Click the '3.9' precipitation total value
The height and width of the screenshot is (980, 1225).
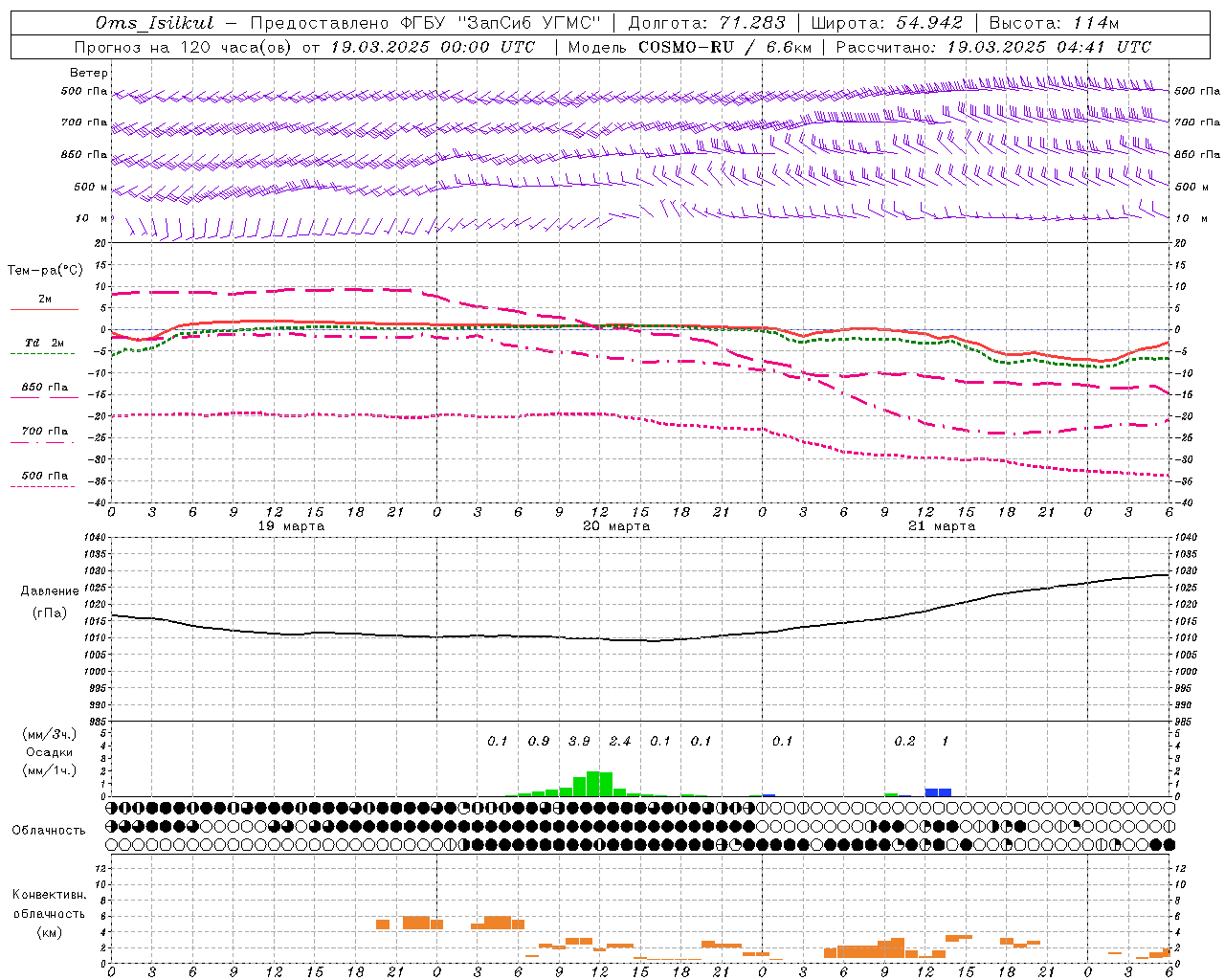(x=579, y=742)
